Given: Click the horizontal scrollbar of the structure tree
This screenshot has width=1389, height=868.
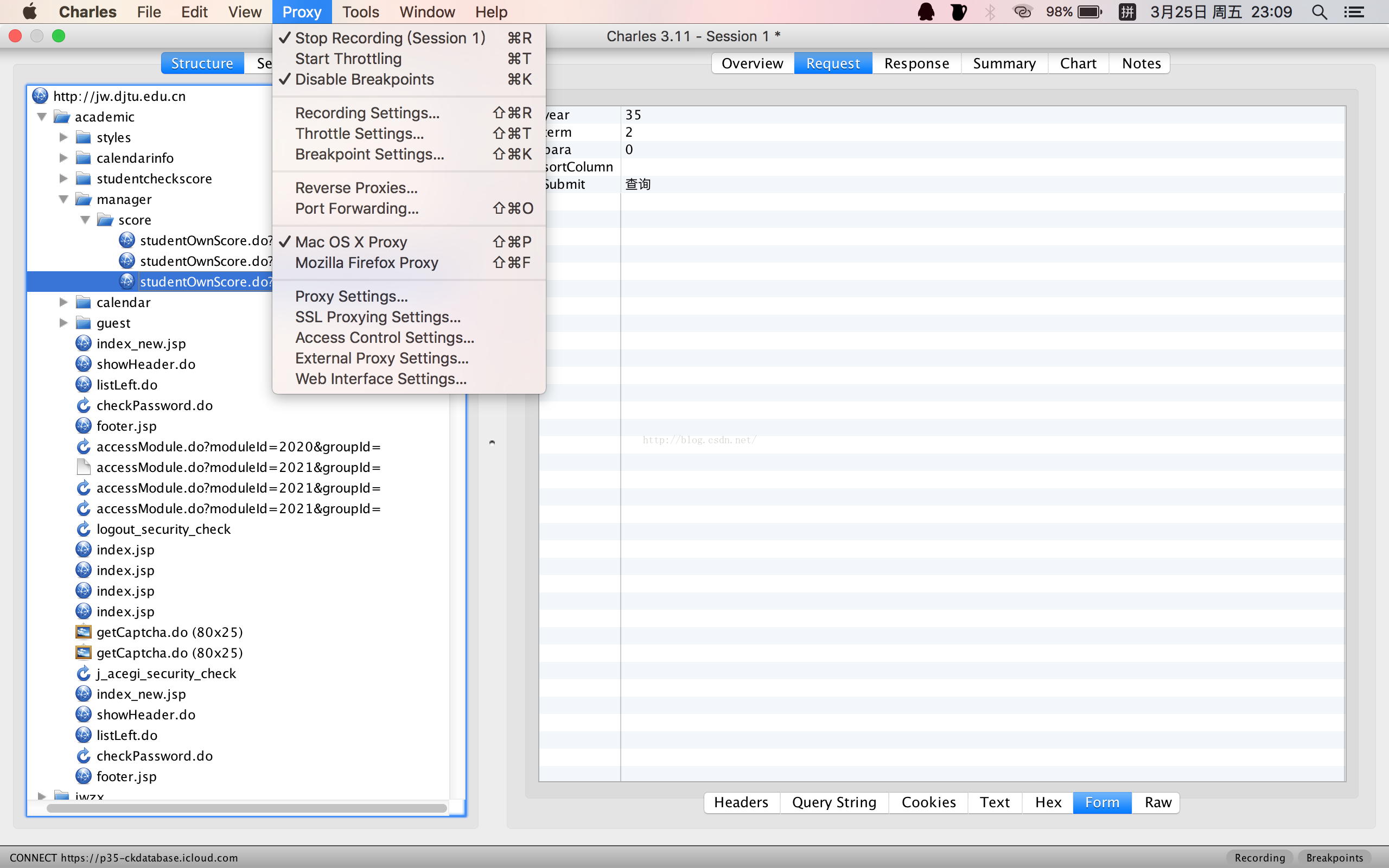Looking at the screenshot, I should 247,808.
